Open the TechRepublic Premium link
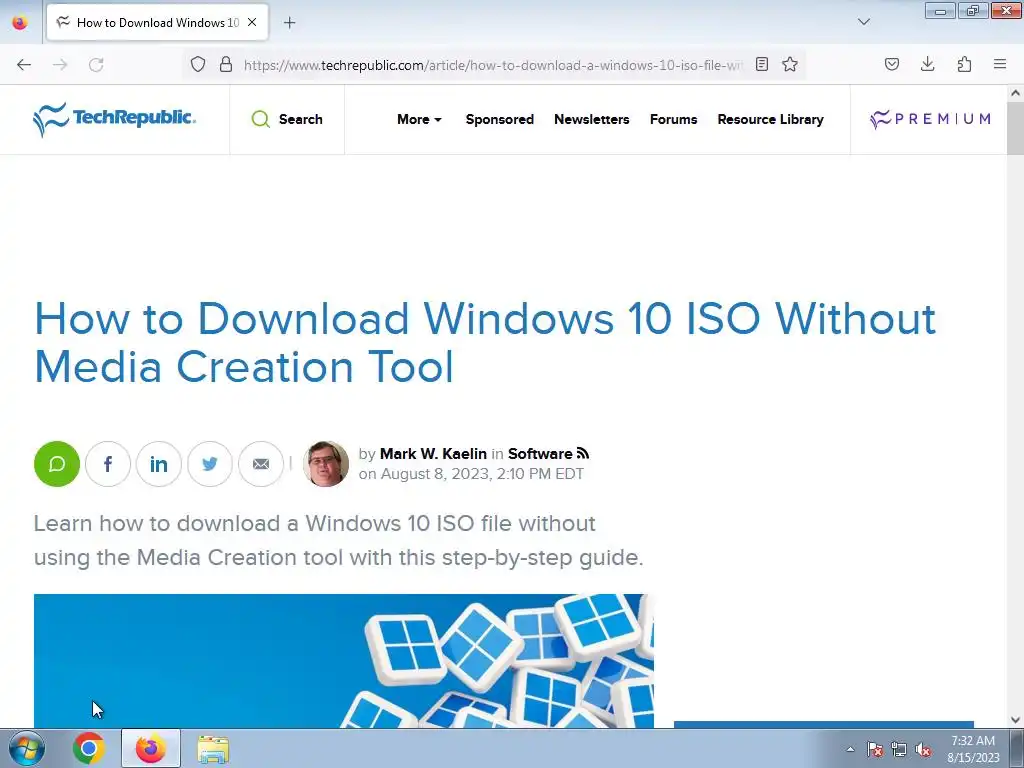Viewport: 1024px width, 768px height. tap(930, 119)
